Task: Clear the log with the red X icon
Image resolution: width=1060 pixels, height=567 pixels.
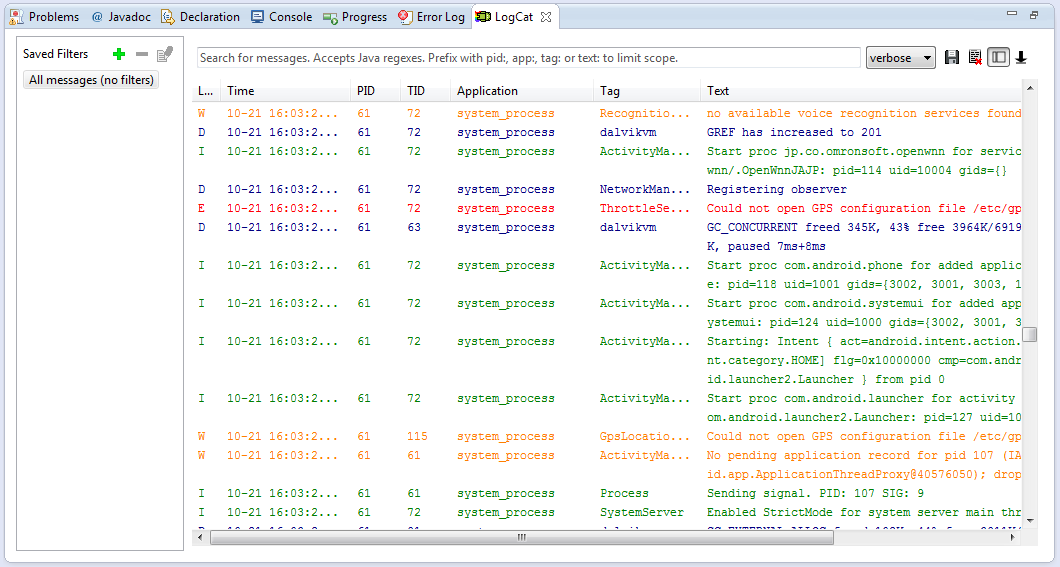Action: tap(975, 58)
